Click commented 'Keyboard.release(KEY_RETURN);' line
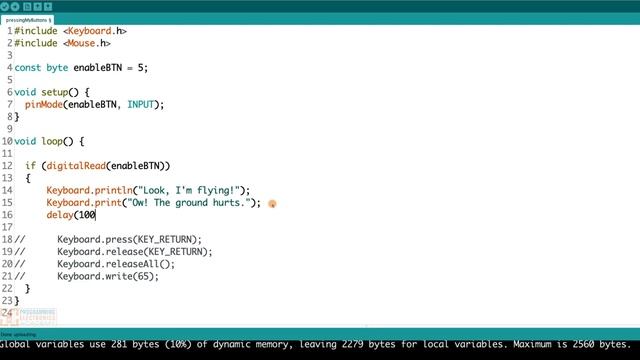The height and width of the screenshot is (360, 640). point(135,251)
